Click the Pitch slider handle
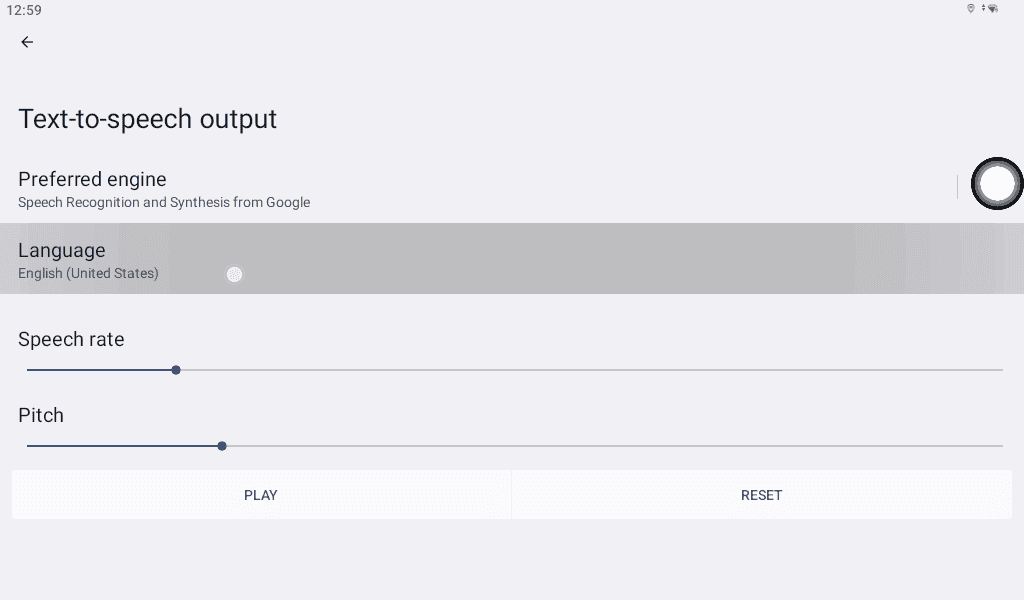The height and width of the screenshot is (600, 1024). point(222,446)
